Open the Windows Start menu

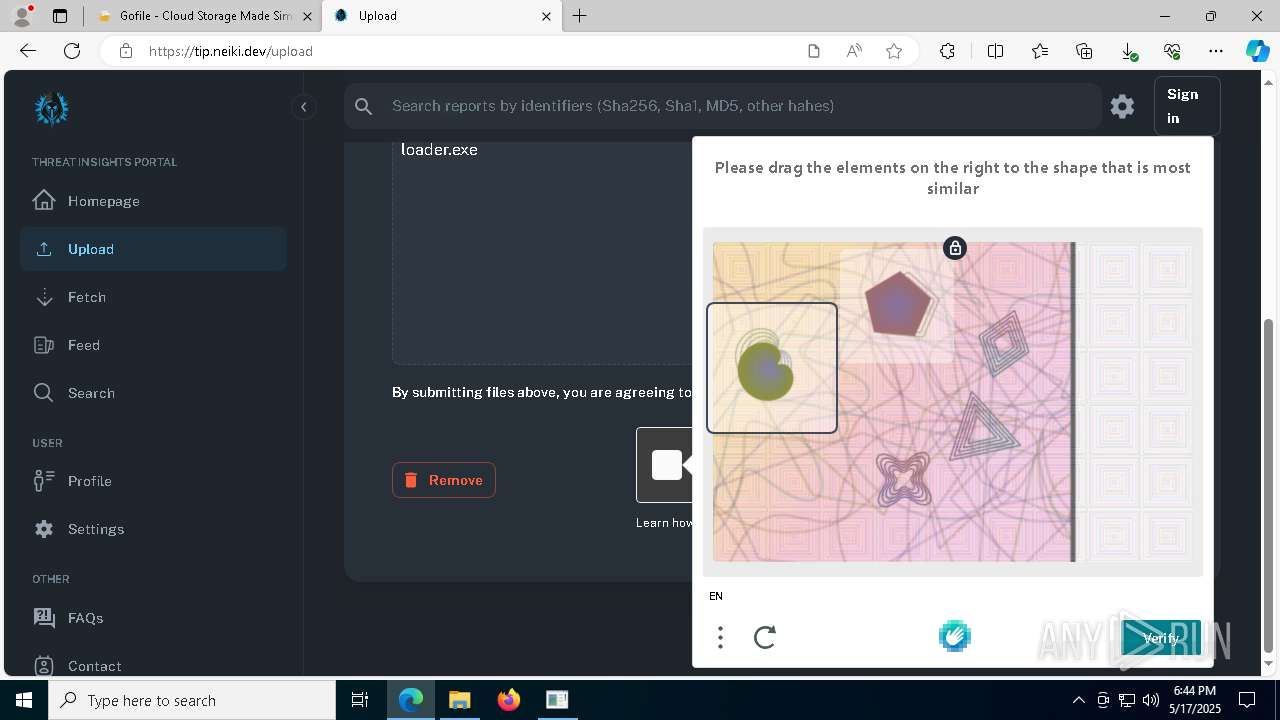coord(24,700)
